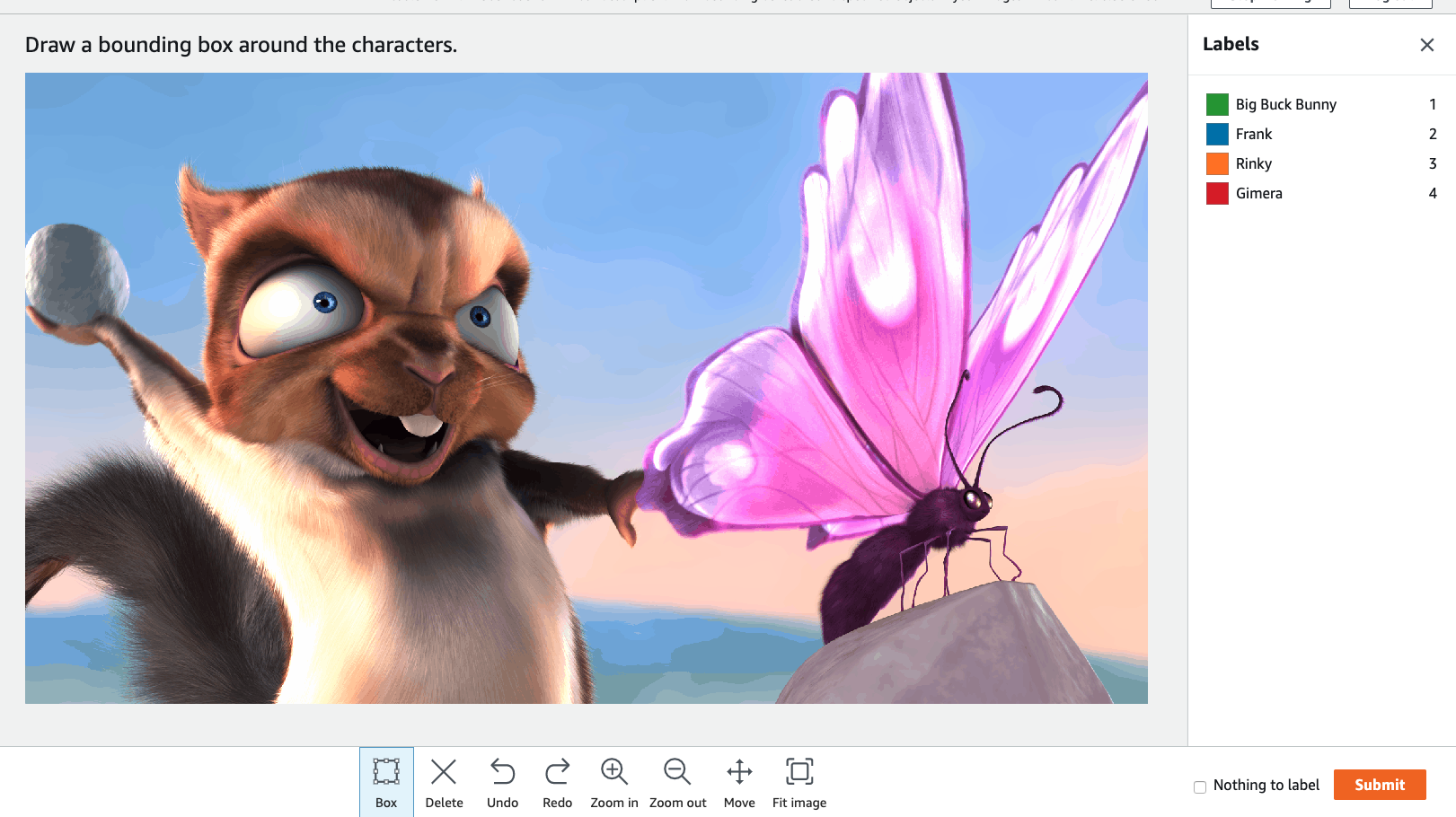Choose the Big Buck Bunny label
Screen dimensions: 1456x817
[x=1285, y=104]
